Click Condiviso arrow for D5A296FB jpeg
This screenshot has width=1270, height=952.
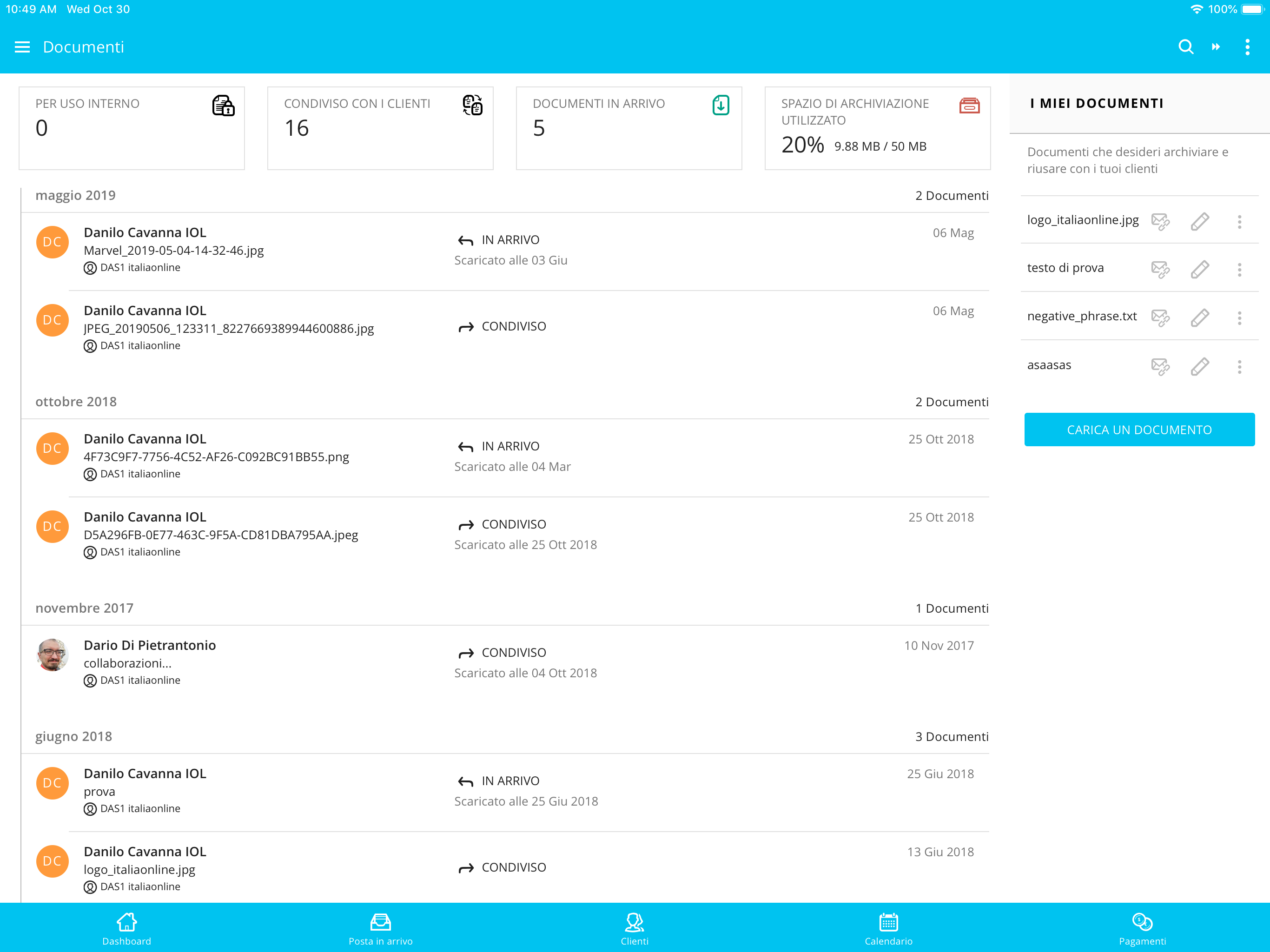click(466, 525)
